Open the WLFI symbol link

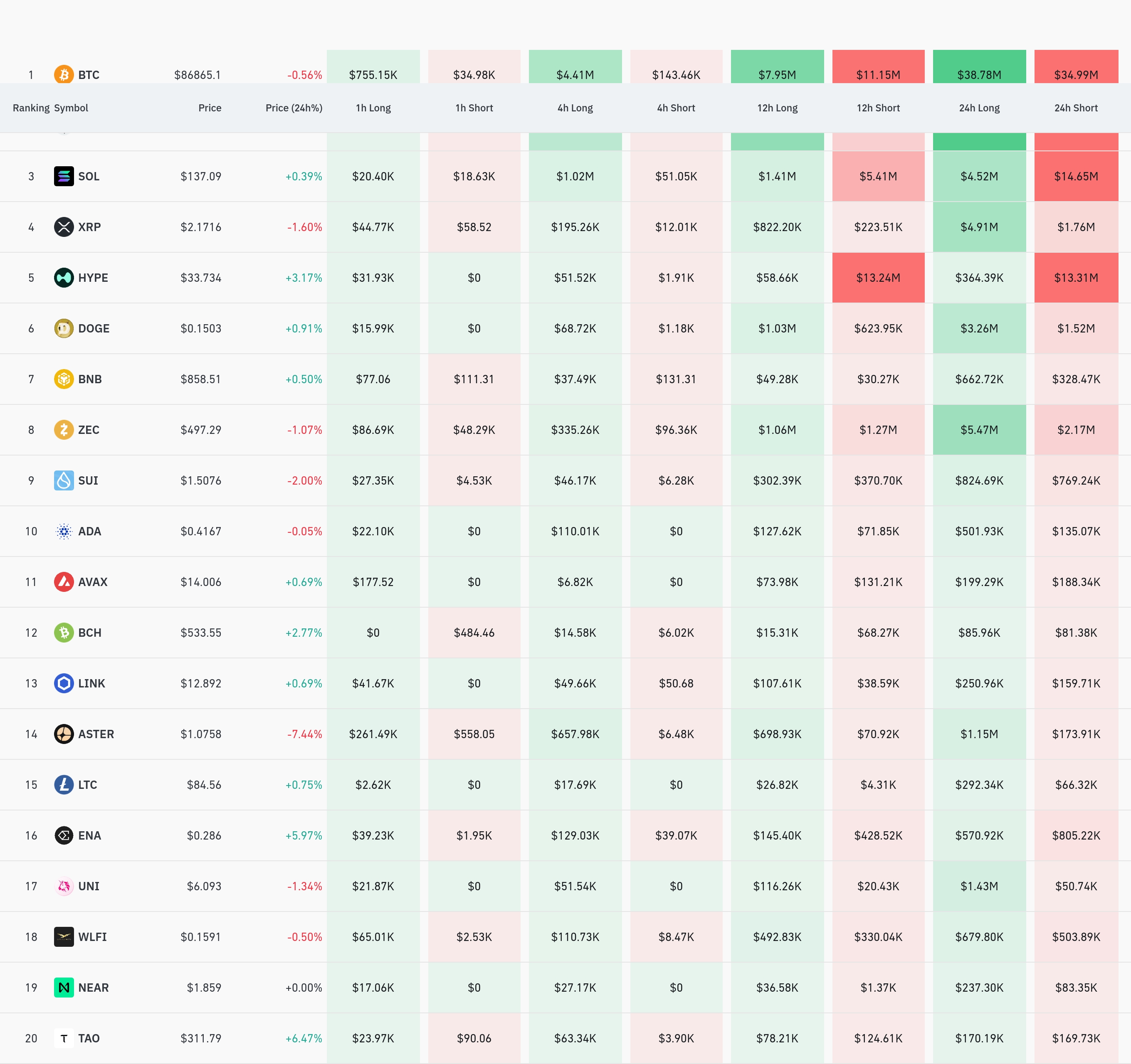click(x=92, y=937)
